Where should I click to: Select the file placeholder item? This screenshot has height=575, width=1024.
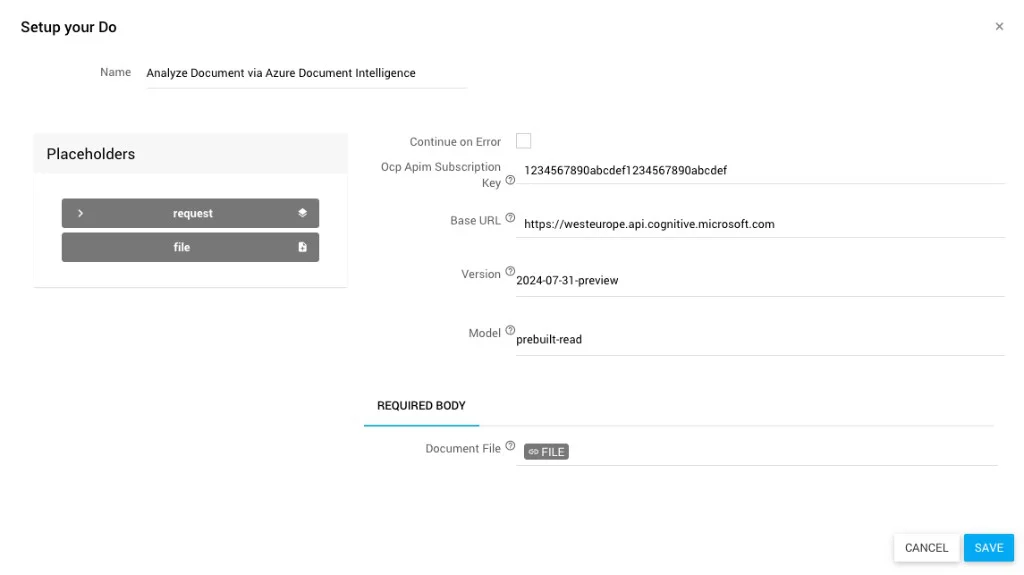tap(182, 247)
